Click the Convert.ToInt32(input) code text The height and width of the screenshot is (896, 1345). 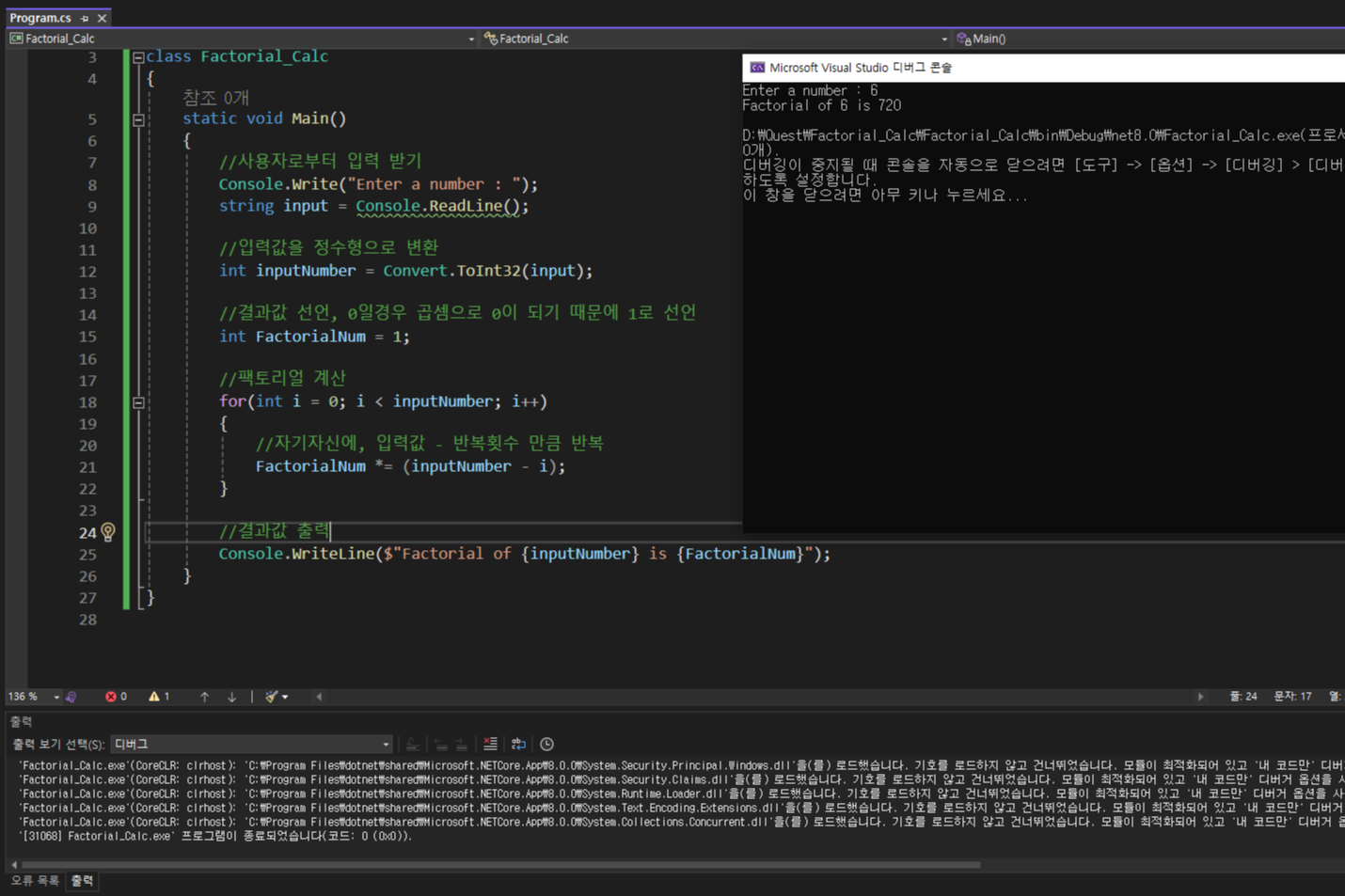(487, 271)
